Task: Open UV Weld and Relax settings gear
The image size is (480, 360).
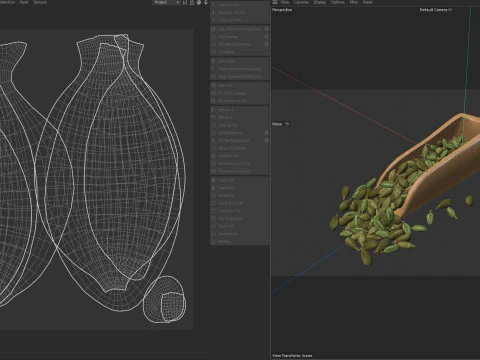Action: [266, 44]
